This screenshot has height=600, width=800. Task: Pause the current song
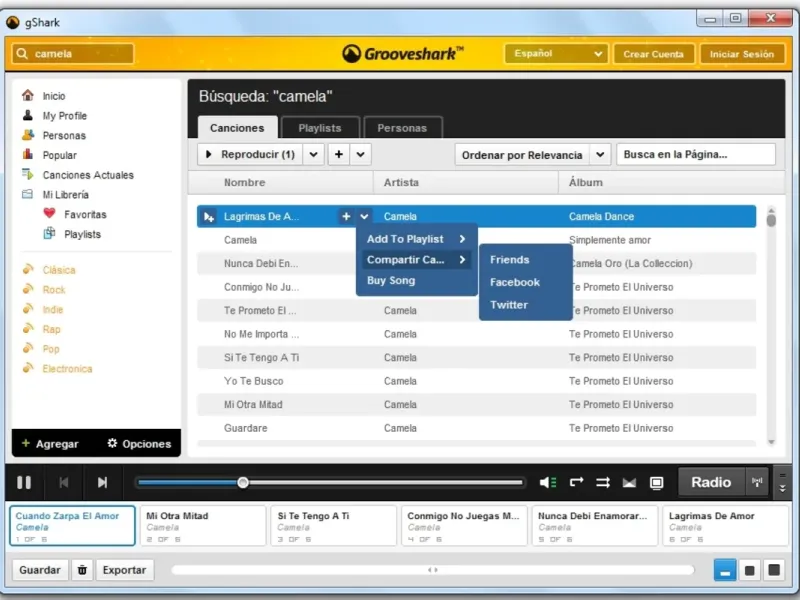point(24,482)
